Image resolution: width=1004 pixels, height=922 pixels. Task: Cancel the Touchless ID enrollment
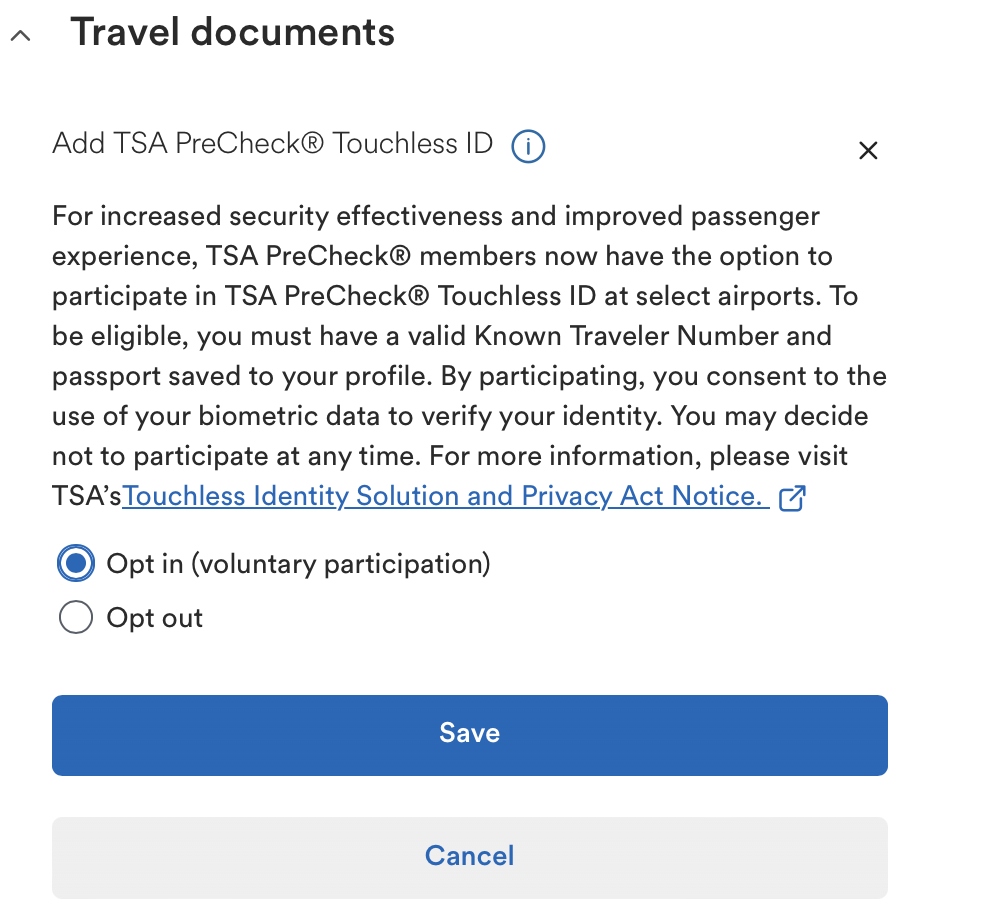[469, 856]
